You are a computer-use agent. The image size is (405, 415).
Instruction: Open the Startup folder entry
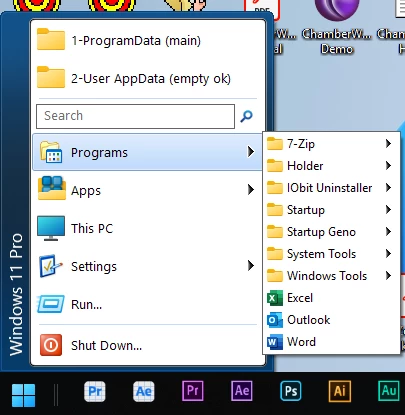331,210
